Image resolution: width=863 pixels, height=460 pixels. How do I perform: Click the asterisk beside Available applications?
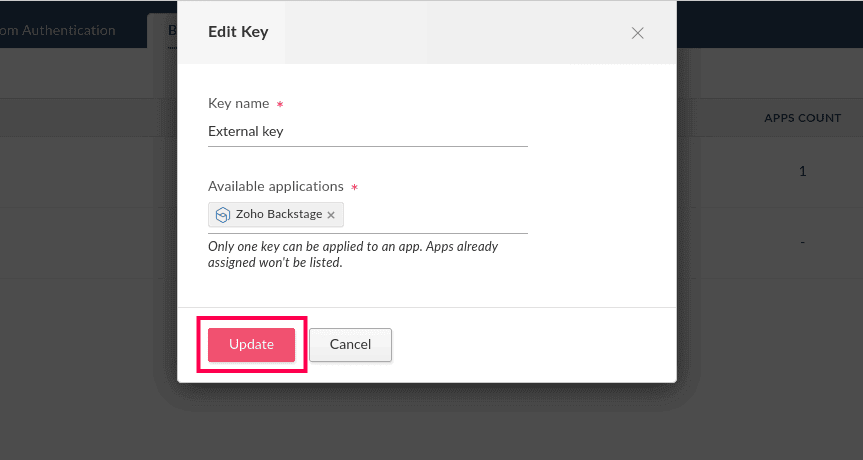point(354,187)
